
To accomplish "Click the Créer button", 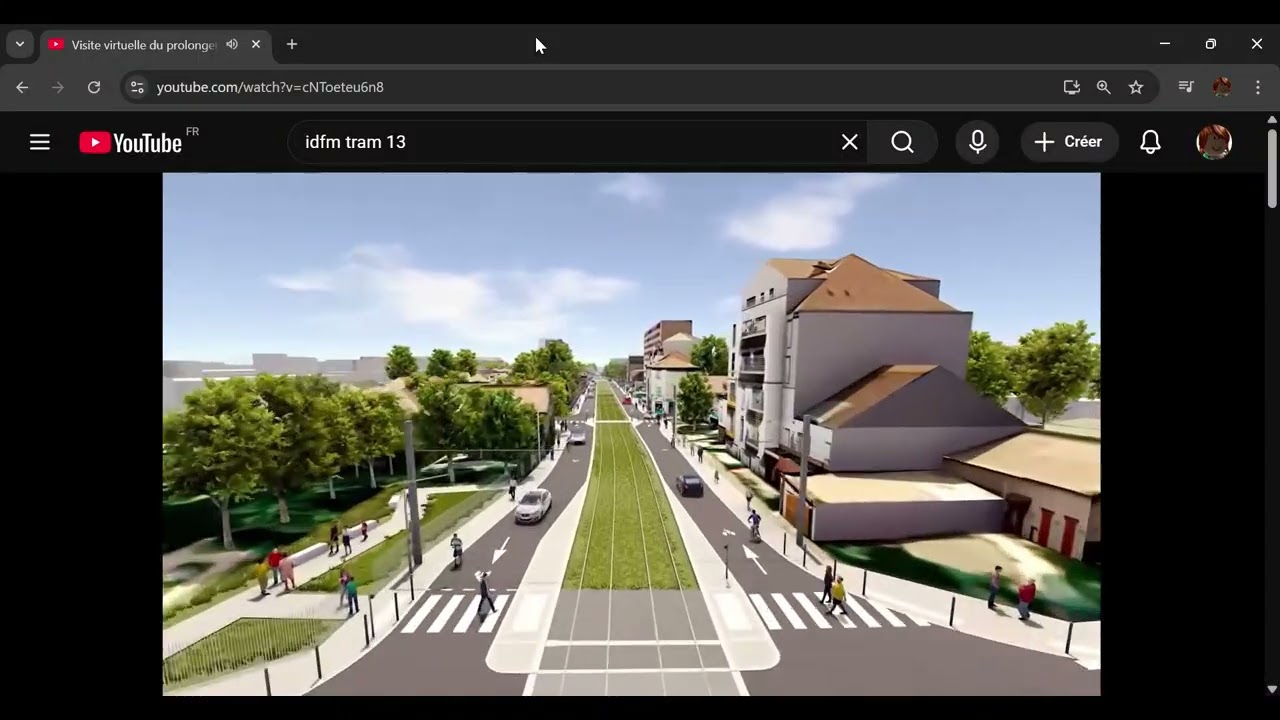I will coord(1069,142).
